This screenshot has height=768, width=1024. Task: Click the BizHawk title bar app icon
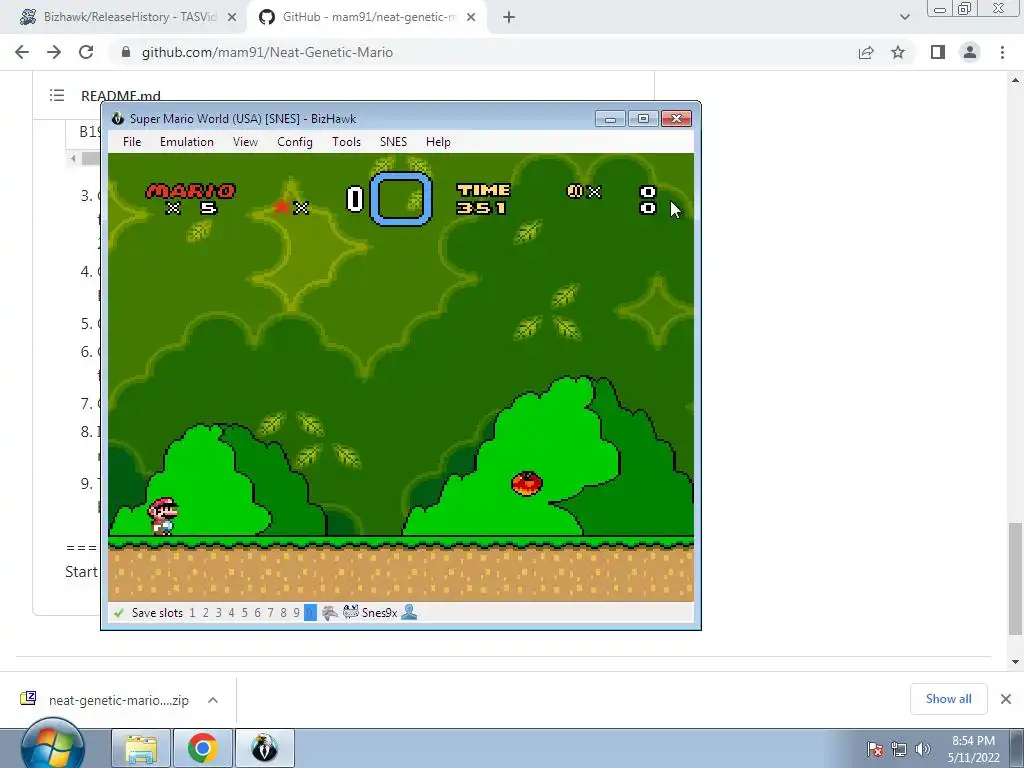(x=118, y=118)
